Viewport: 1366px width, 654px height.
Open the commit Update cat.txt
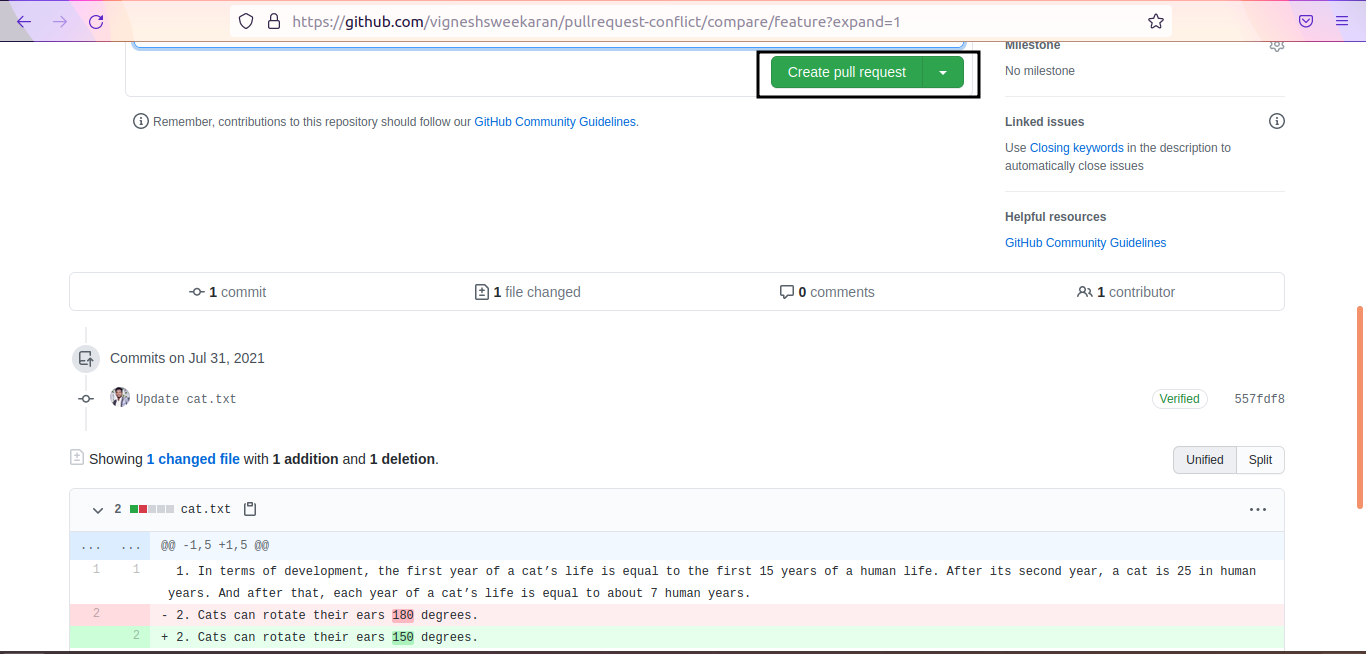click(186, 398)
